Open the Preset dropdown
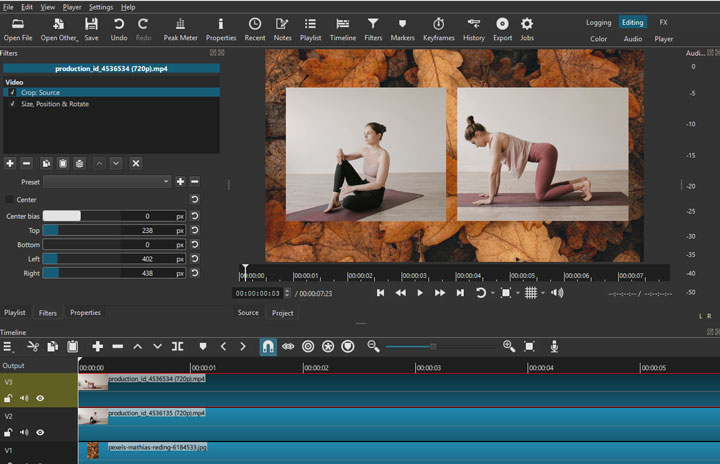The image size is (720, 464). [x=107, y=182]
